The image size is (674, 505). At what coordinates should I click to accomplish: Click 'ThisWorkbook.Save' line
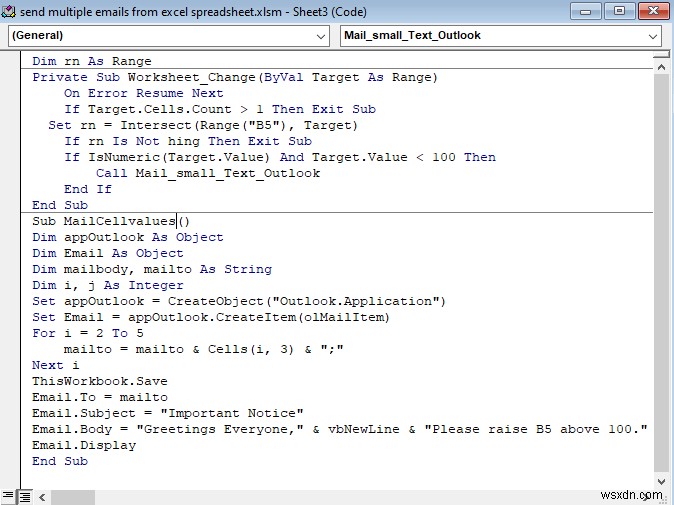point(100,381)
